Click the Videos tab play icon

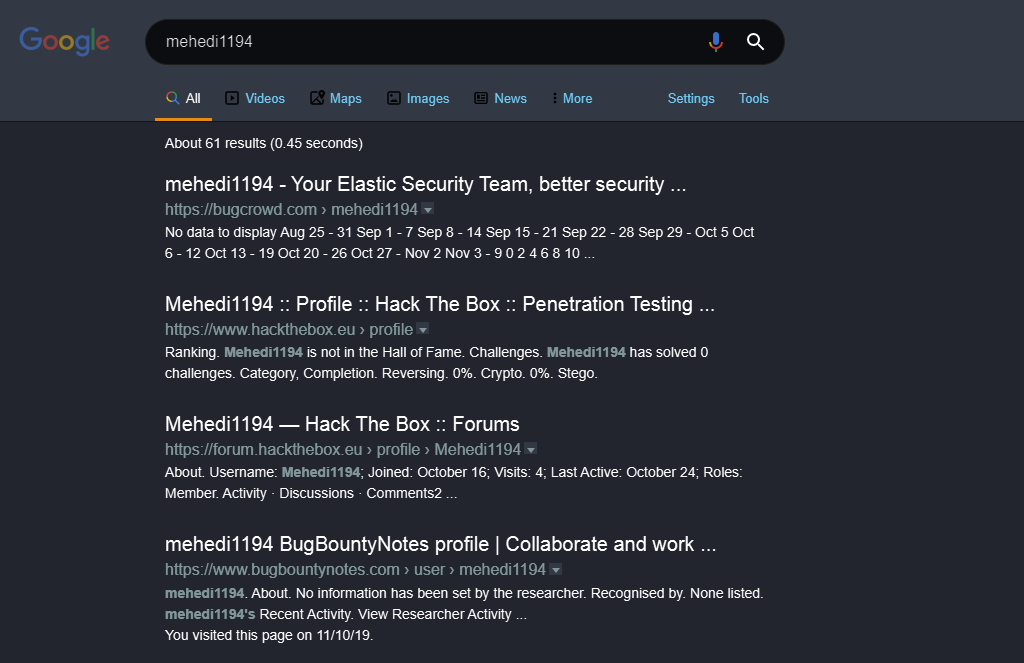click(232, 98)
